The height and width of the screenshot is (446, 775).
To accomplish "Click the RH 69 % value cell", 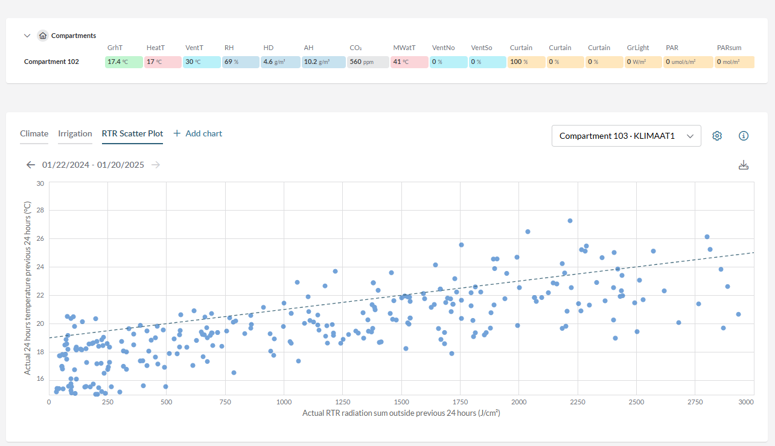I will click(240, 62).
